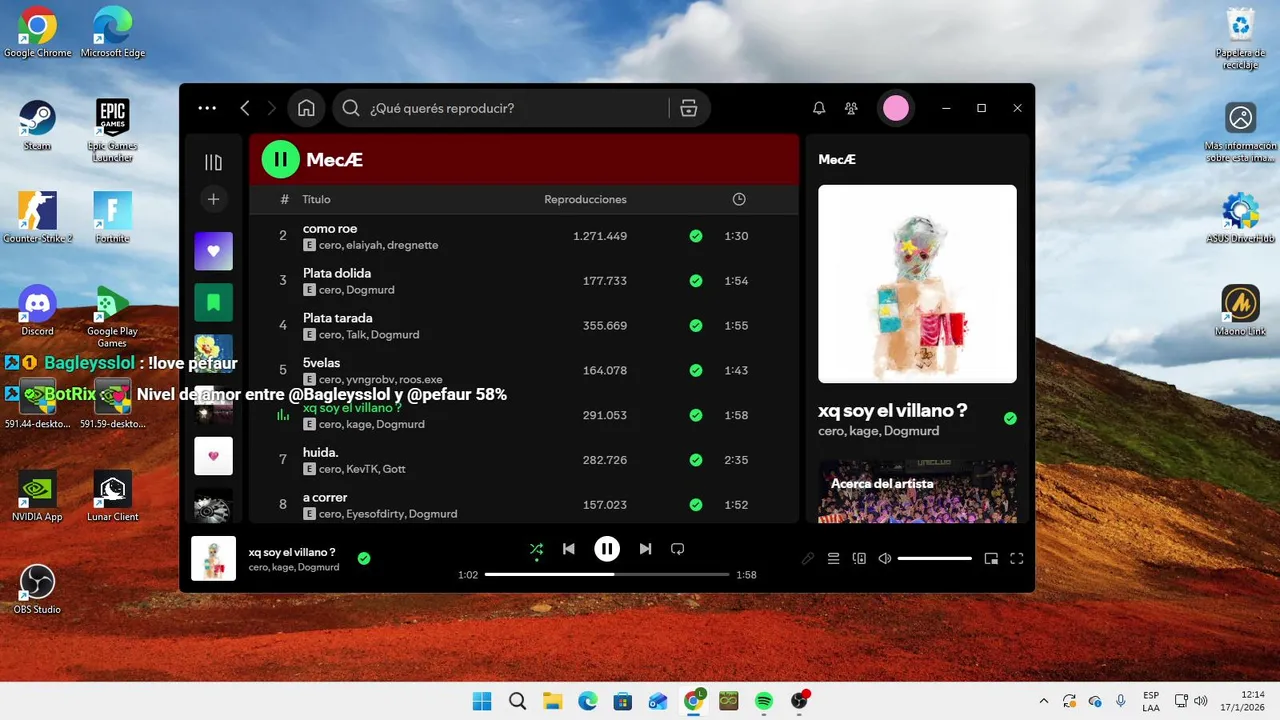
Task: Open miniplayer
Action: tap(991, 559)
